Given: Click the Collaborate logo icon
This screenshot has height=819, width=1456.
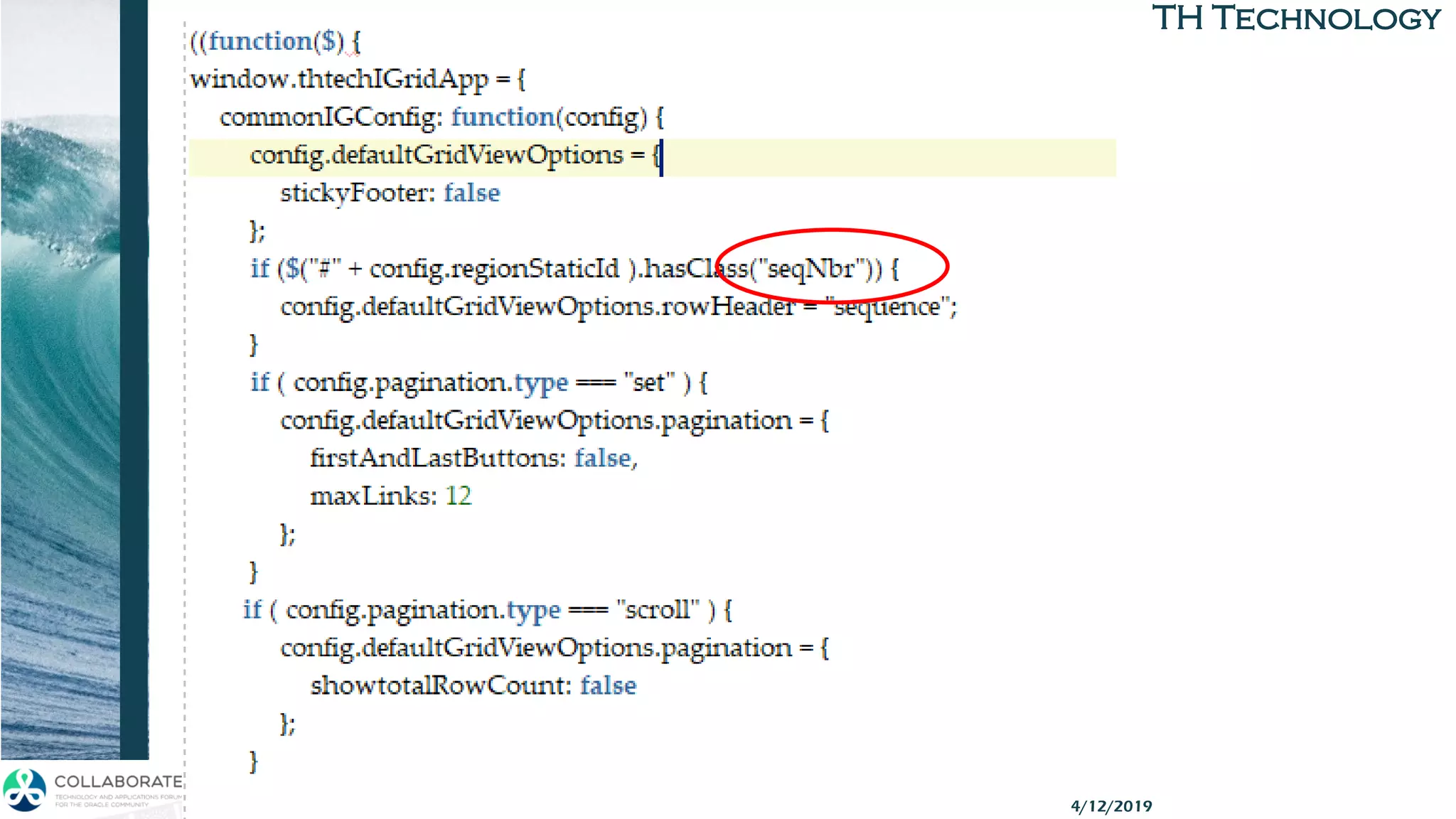Looking at the screenshot, I should coord(25,790).
